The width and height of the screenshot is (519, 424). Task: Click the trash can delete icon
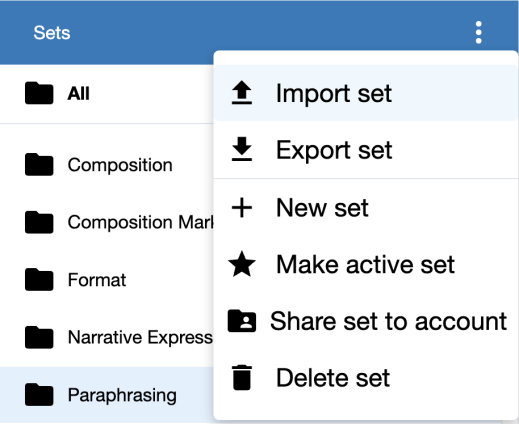point(242,377)
